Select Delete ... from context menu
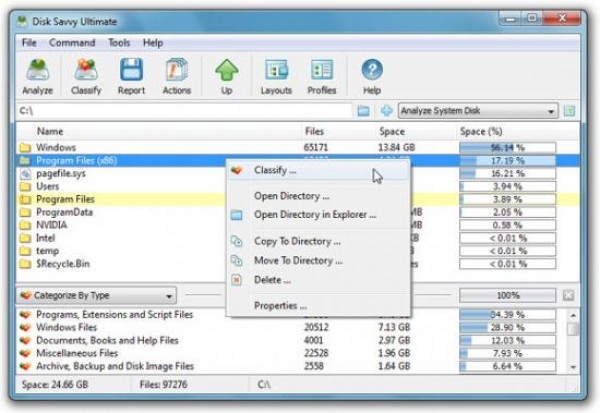This screenshot has width=600, height=413. [318, 280]
